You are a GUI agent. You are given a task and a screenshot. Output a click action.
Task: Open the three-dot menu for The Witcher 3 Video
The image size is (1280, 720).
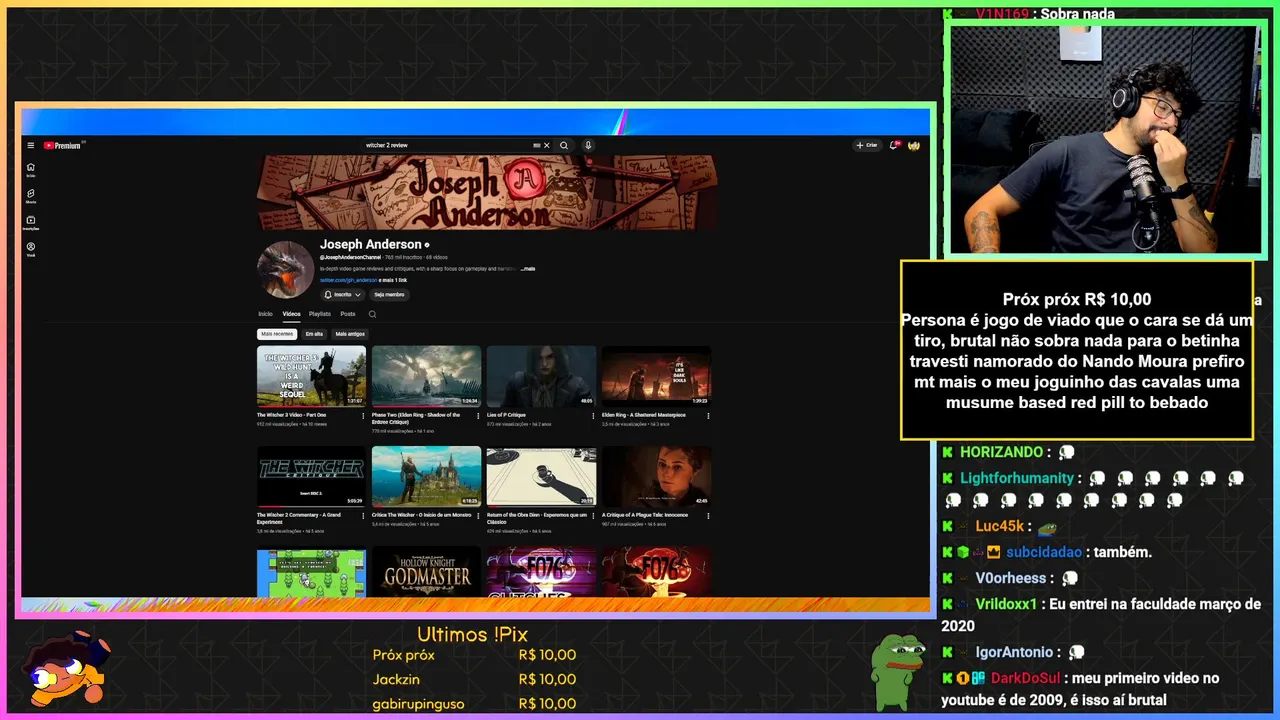click(x=363, y=415)
